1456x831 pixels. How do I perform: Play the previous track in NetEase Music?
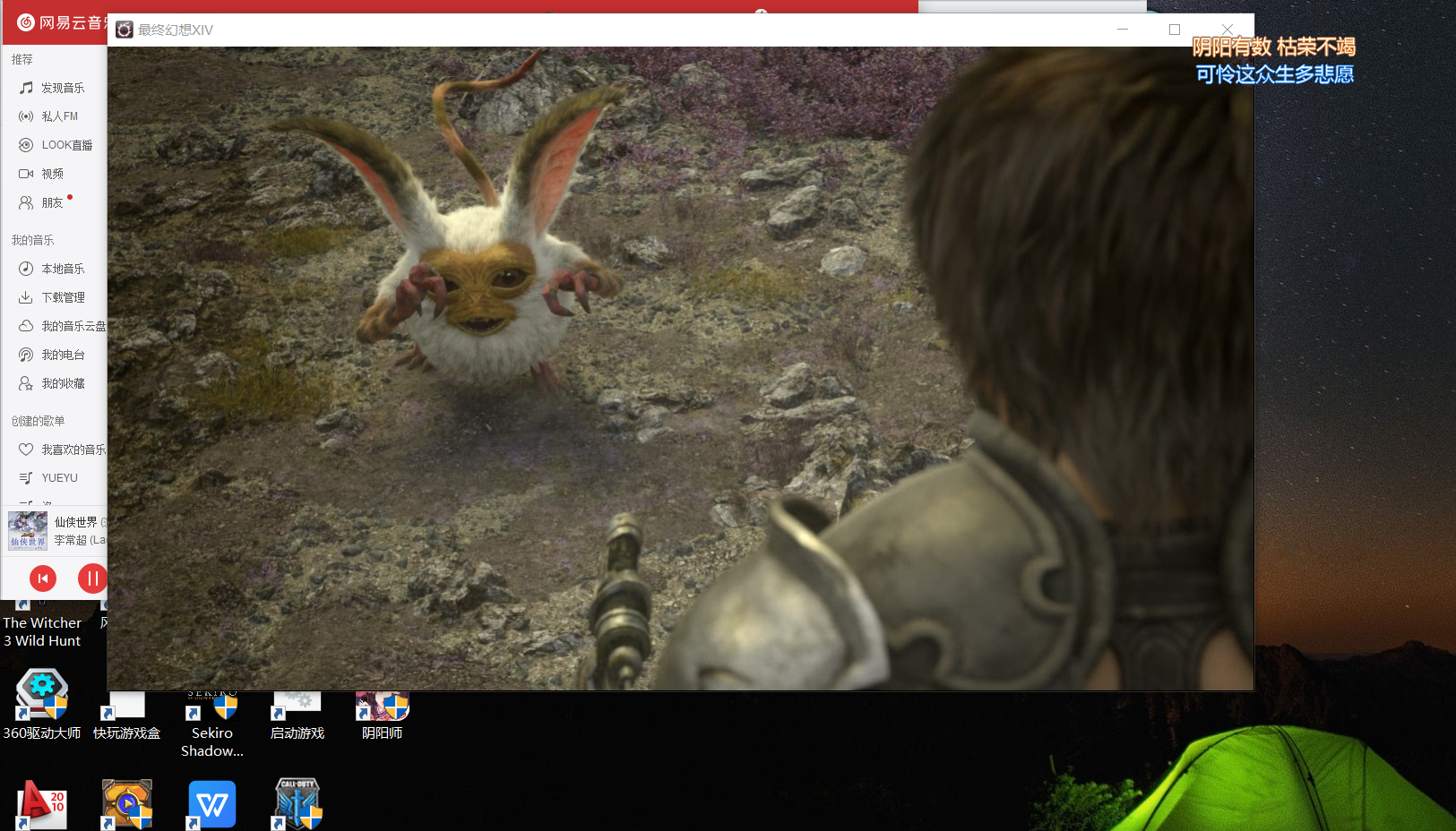pos(43,578)
